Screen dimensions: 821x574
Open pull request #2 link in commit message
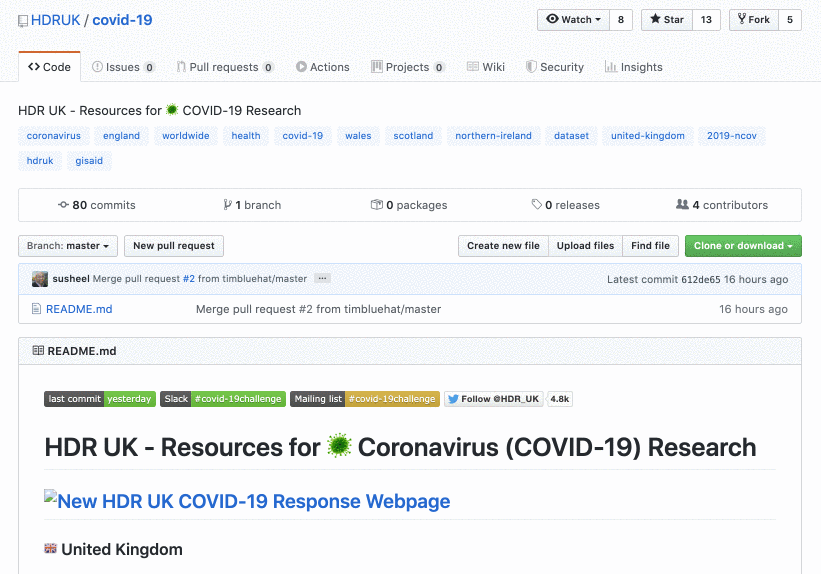point(188,279)
